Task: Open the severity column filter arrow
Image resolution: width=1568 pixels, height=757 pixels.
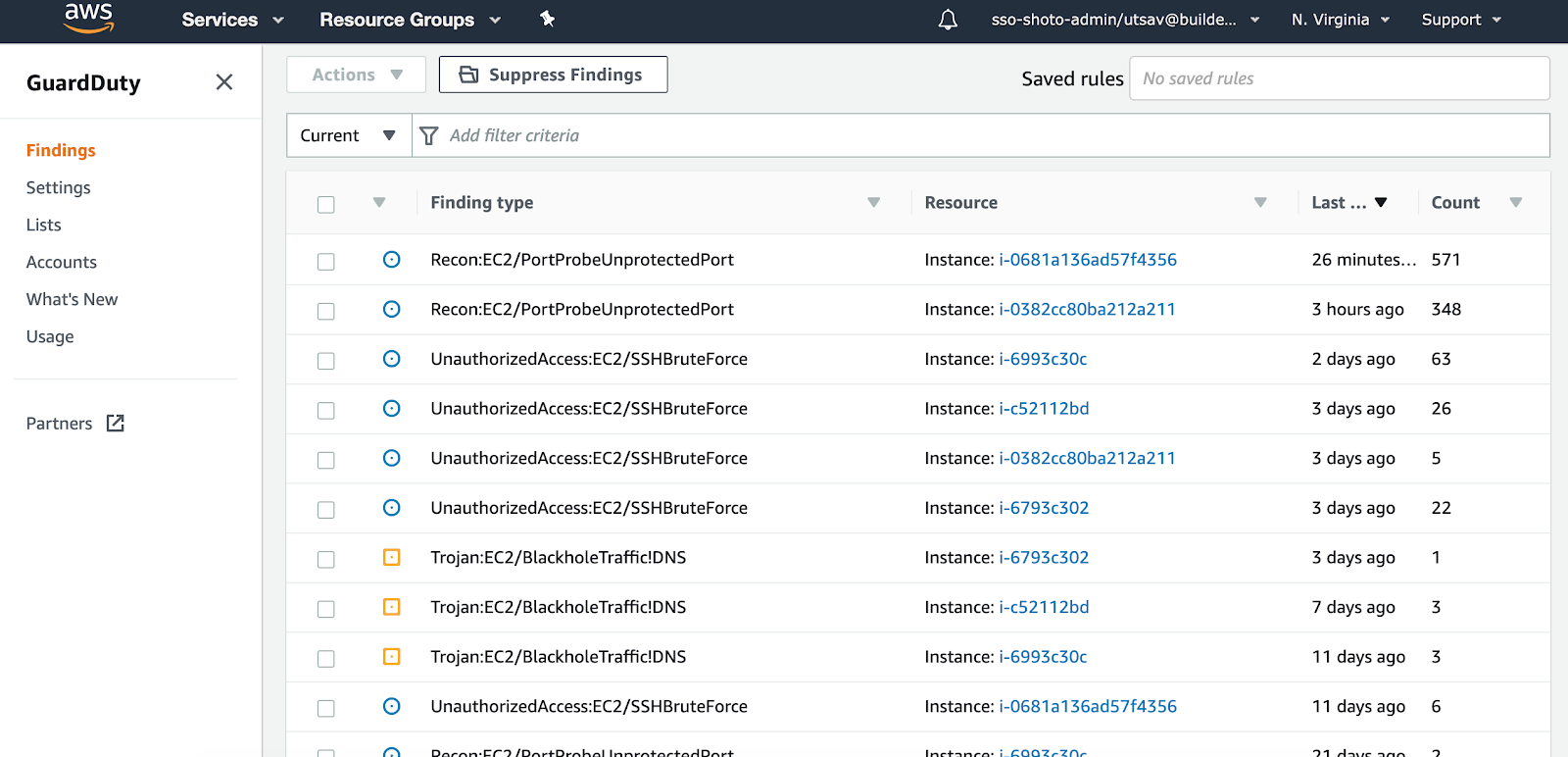Action: point(379,203)
